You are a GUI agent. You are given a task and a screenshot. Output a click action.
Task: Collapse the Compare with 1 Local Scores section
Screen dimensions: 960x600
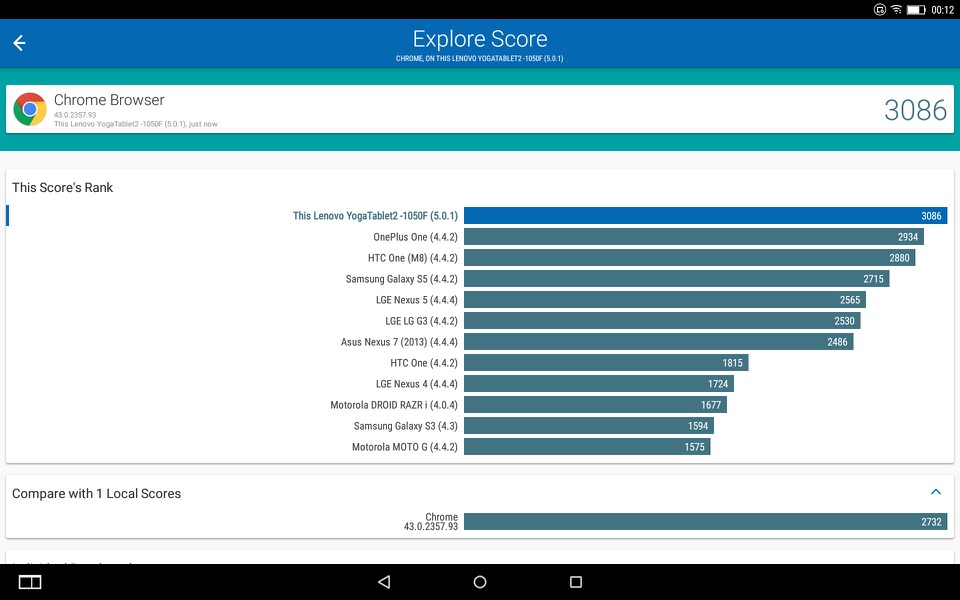coord(936,492)
